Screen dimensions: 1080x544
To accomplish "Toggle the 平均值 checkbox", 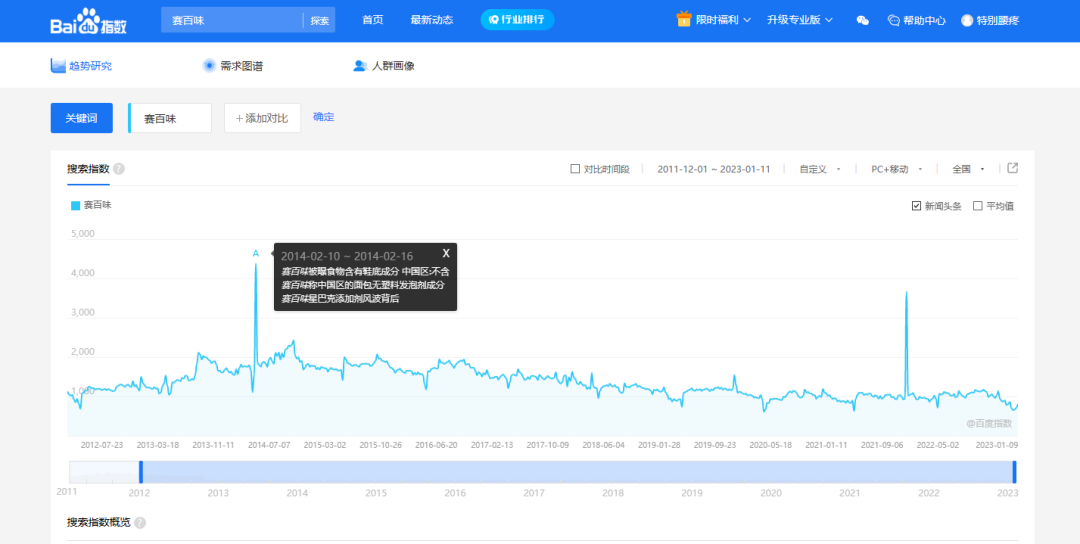I will (977, 206).
